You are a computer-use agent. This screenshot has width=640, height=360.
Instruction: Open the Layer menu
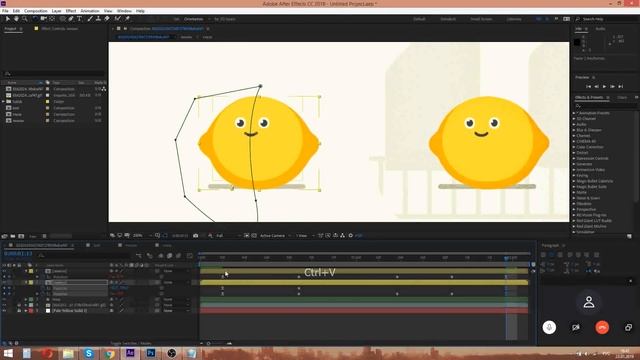tap(57, 11)
